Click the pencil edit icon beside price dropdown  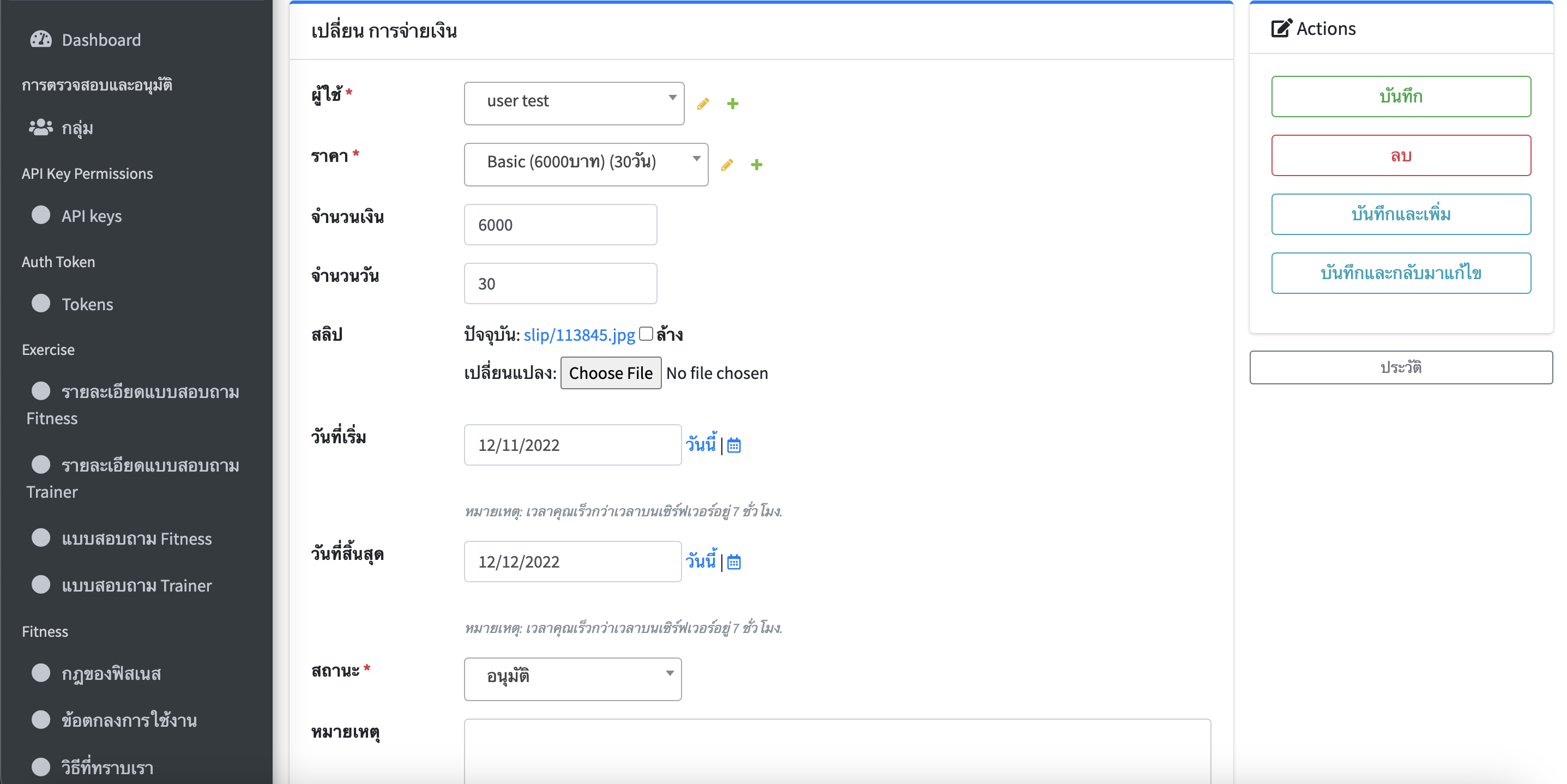pyautogui.click(x=726, y=165)
